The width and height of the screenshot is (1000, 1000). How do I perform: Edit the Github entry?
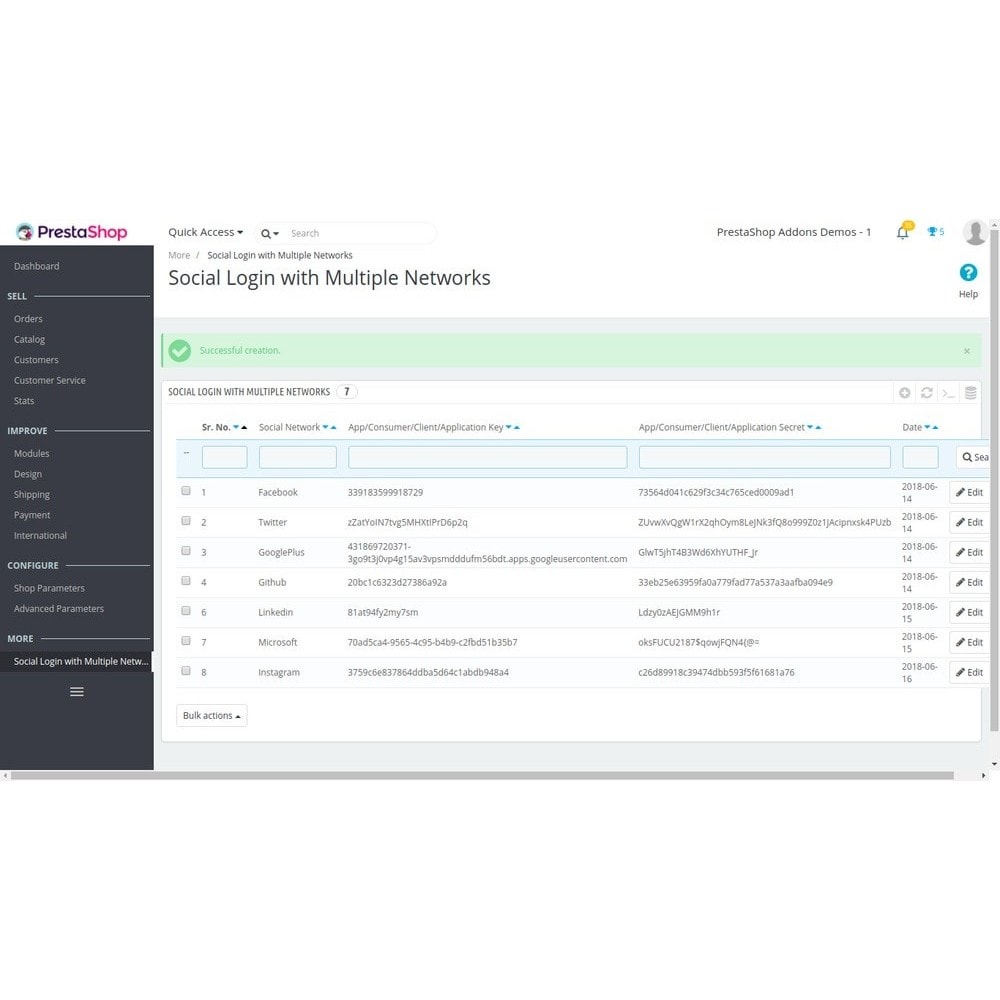point(969,582)
